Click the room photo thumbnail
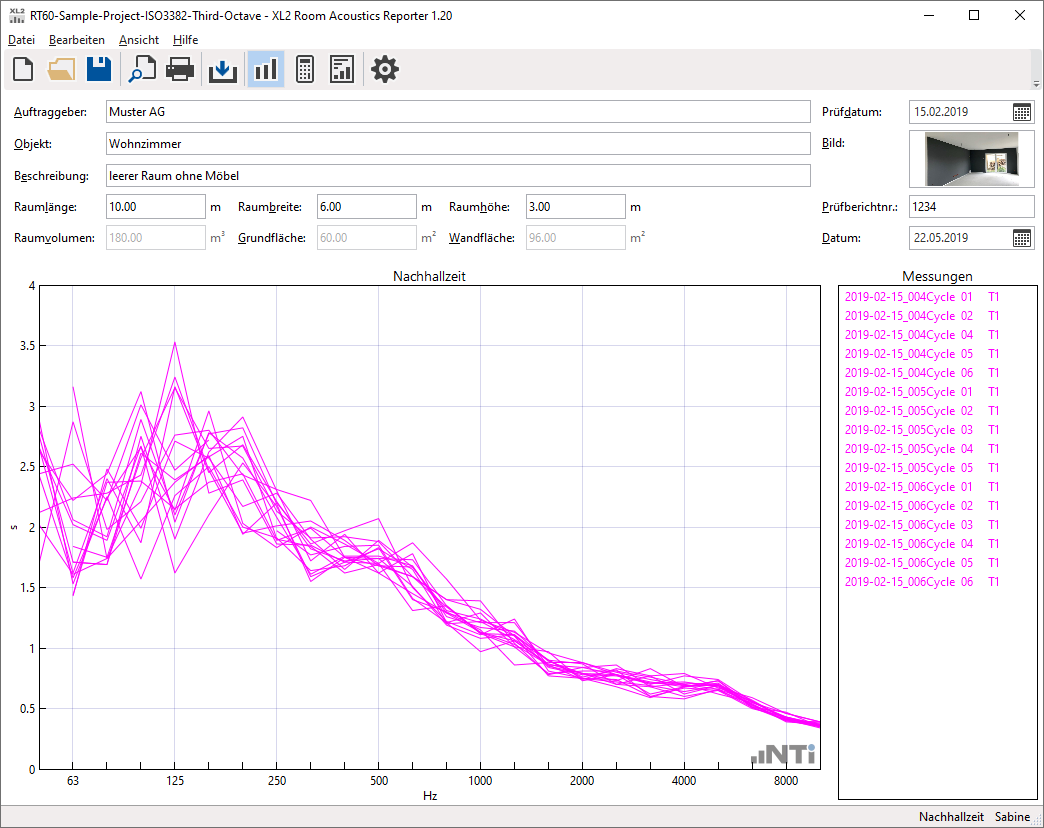The height and width of the screenshot is (828, 1044). click(x=970, y=158)
